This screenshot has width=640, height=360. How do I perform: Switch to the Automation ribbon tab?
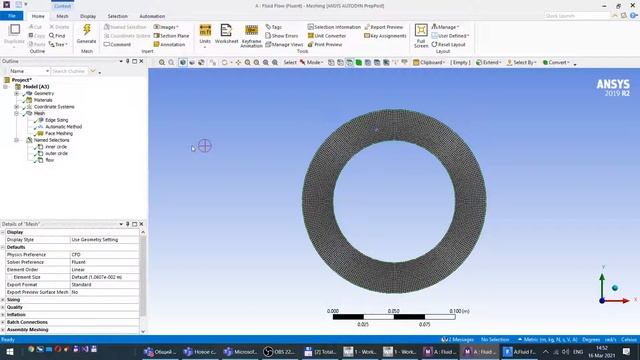152,16
